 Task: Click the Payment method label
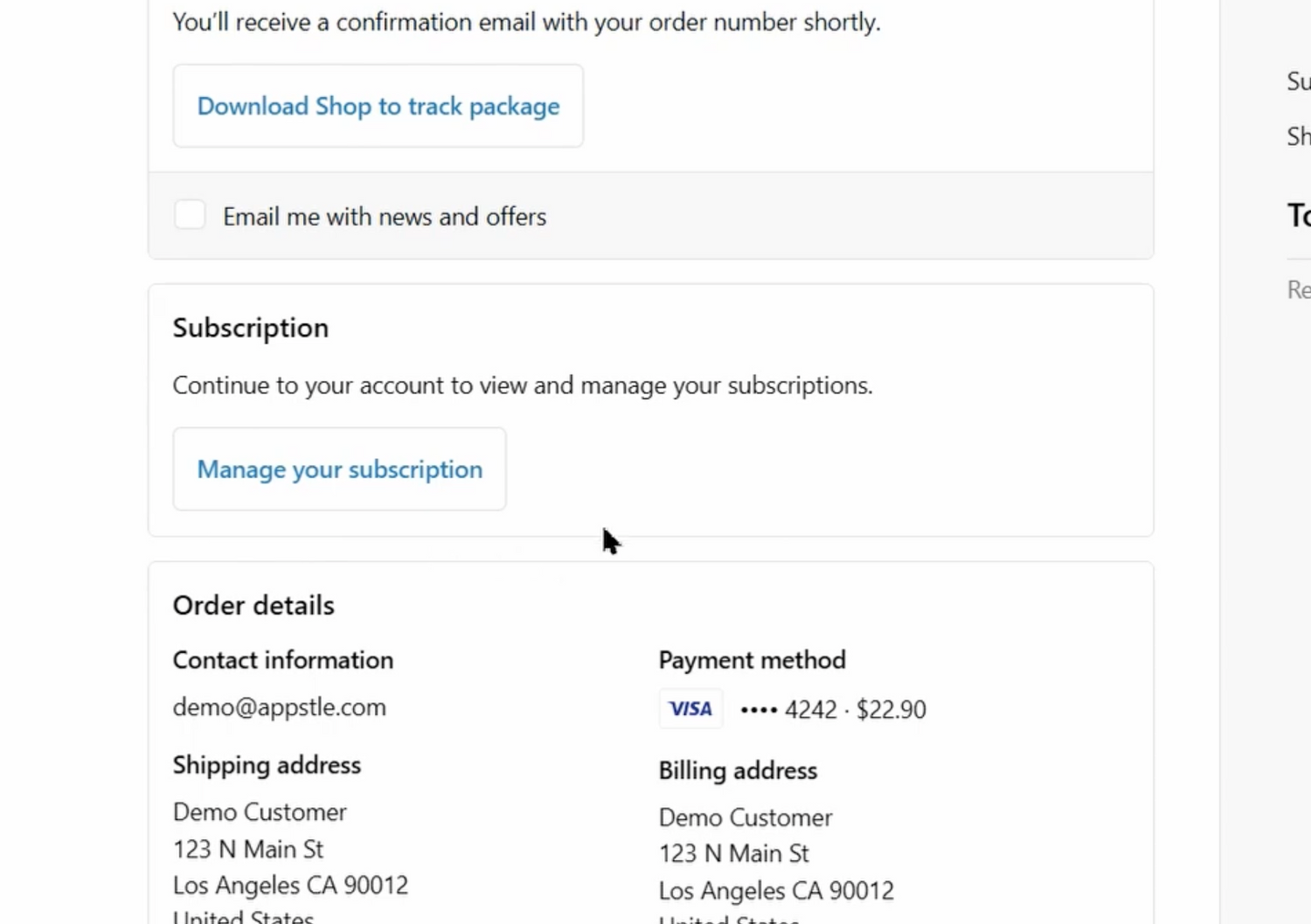pyautogui.click(x=752, y=660)
